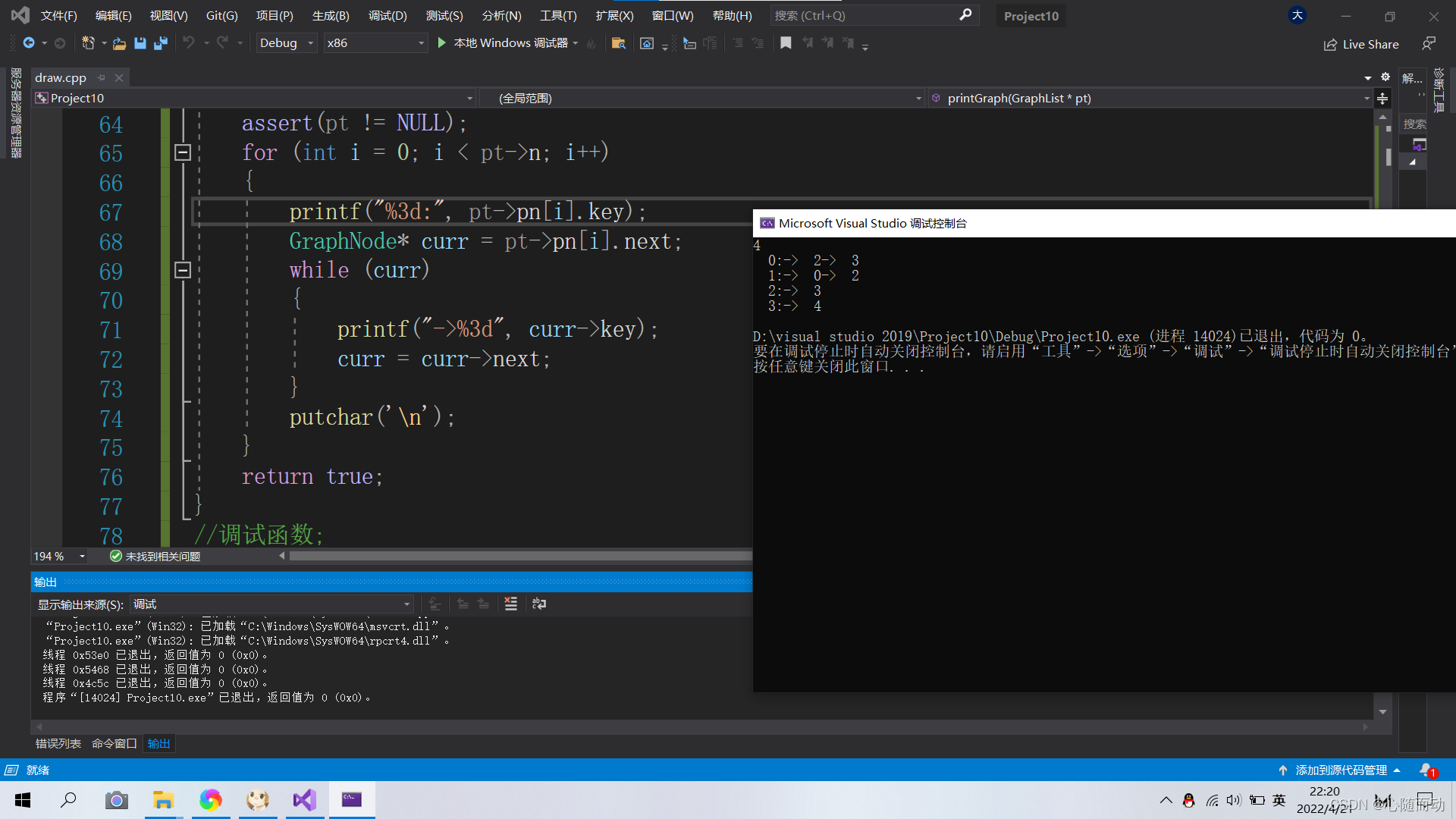The height and width of the screenshot is (819, 1456).
Task: Click the 未找到相关问题 status indicator
Action: [x=155, y=556]
